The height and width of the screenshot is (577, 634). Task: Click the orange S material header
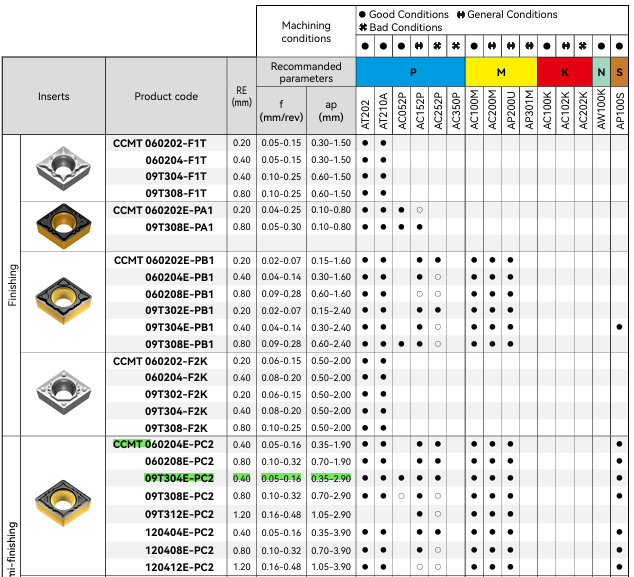(619, 72)
